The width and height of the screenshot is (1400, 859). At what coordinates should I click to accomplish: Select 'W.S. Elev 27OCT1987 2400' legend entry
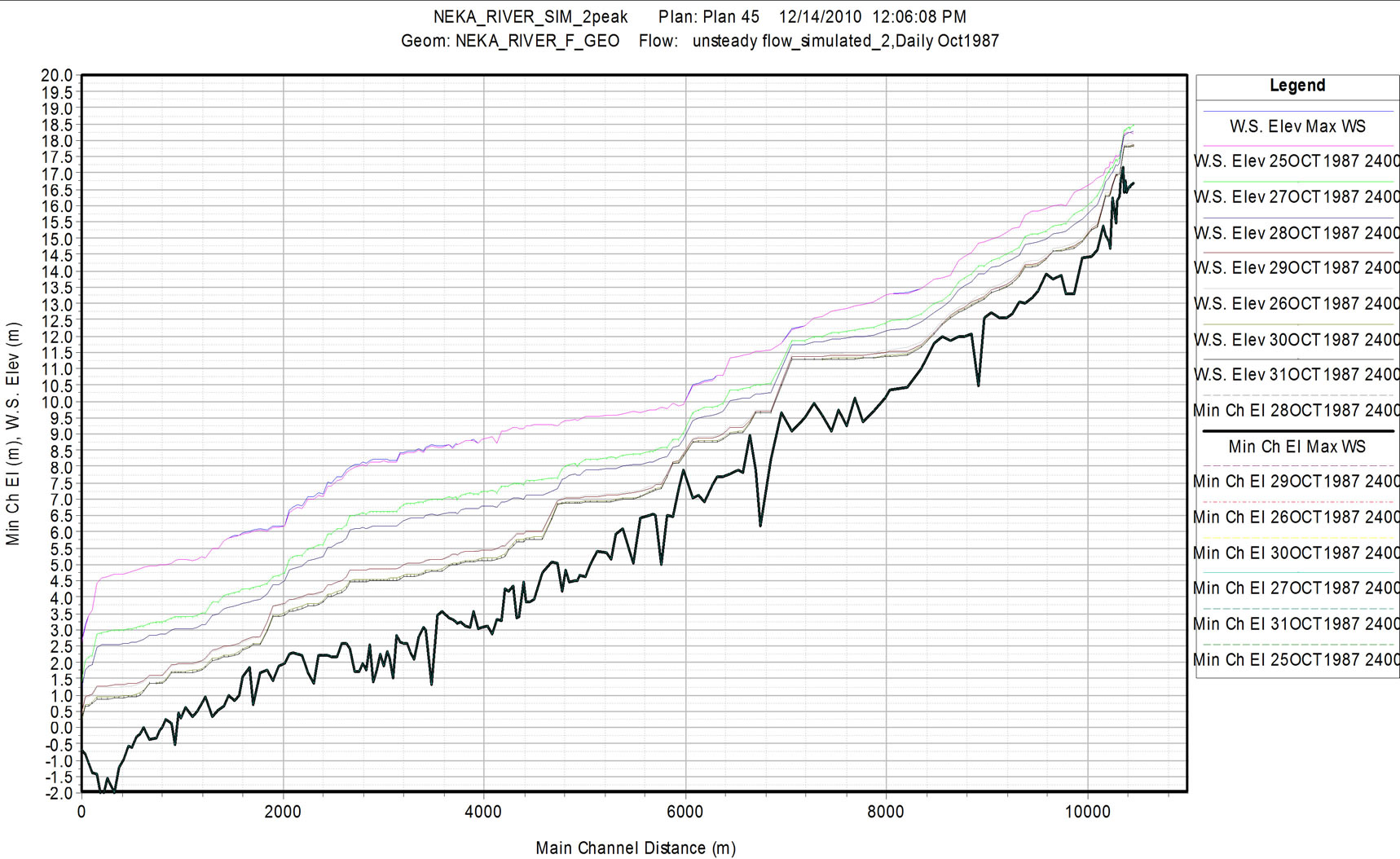click(1297, 197)
